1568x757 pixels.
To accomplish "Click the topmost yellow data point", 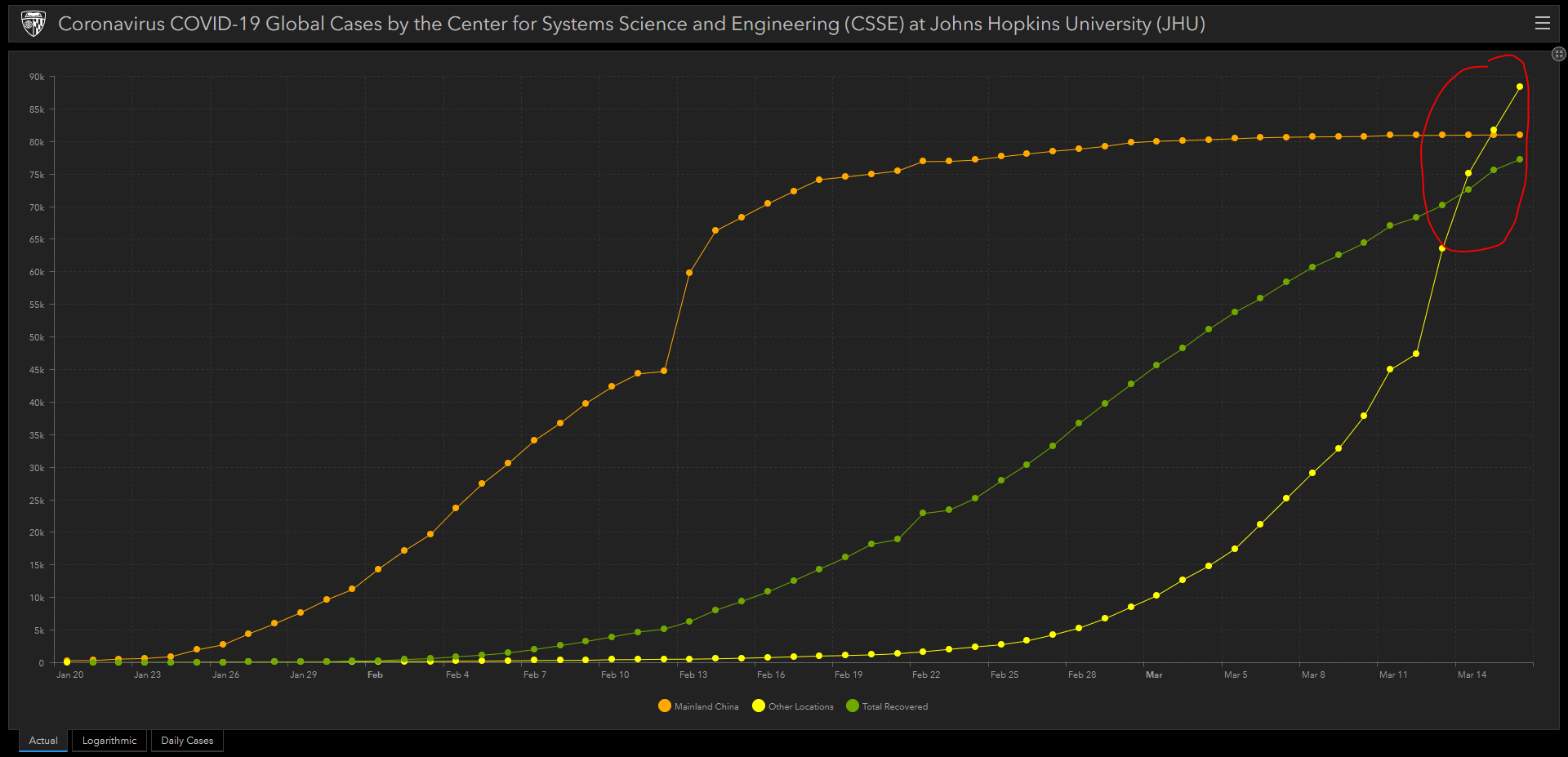I will [1520, 87].
